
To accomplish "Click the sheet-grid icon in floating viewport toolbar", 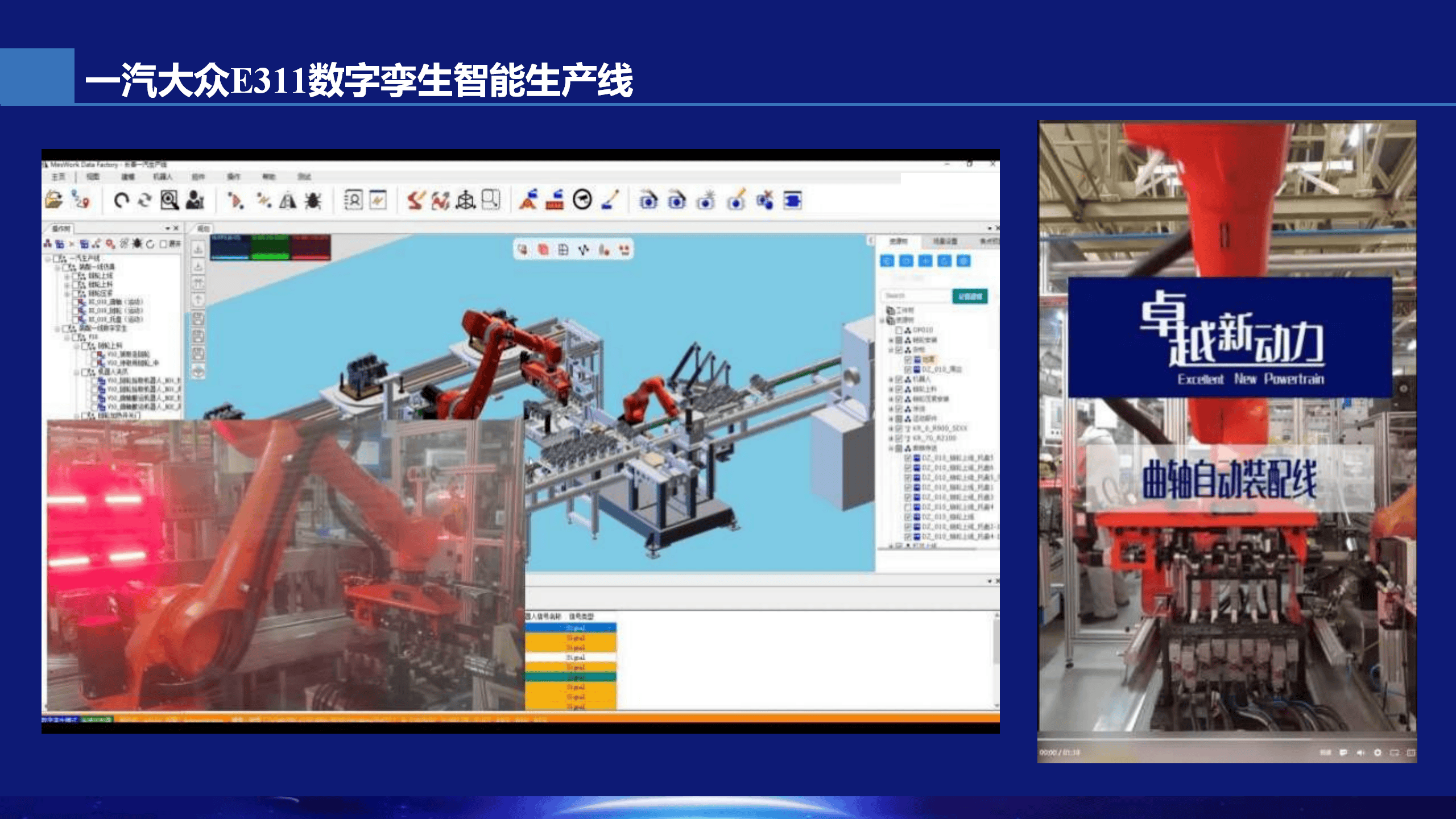I will pos(563,250).
